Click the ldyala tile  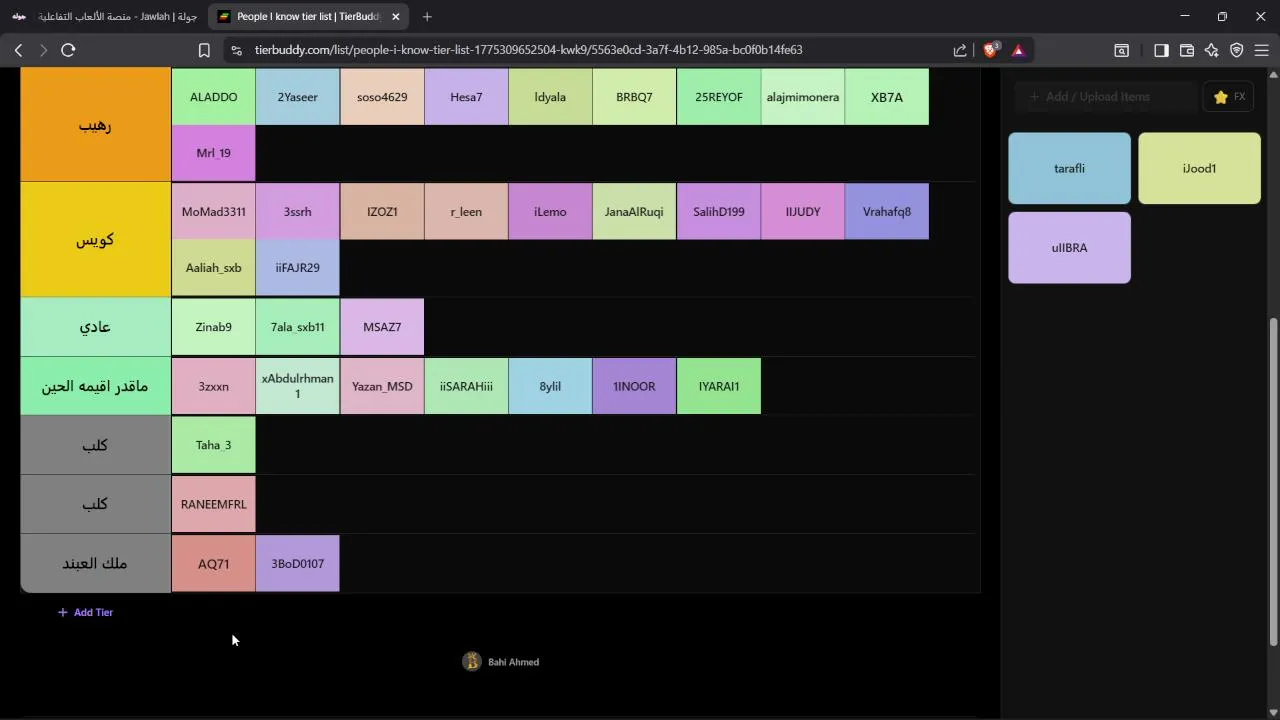[x=550, y=97]
